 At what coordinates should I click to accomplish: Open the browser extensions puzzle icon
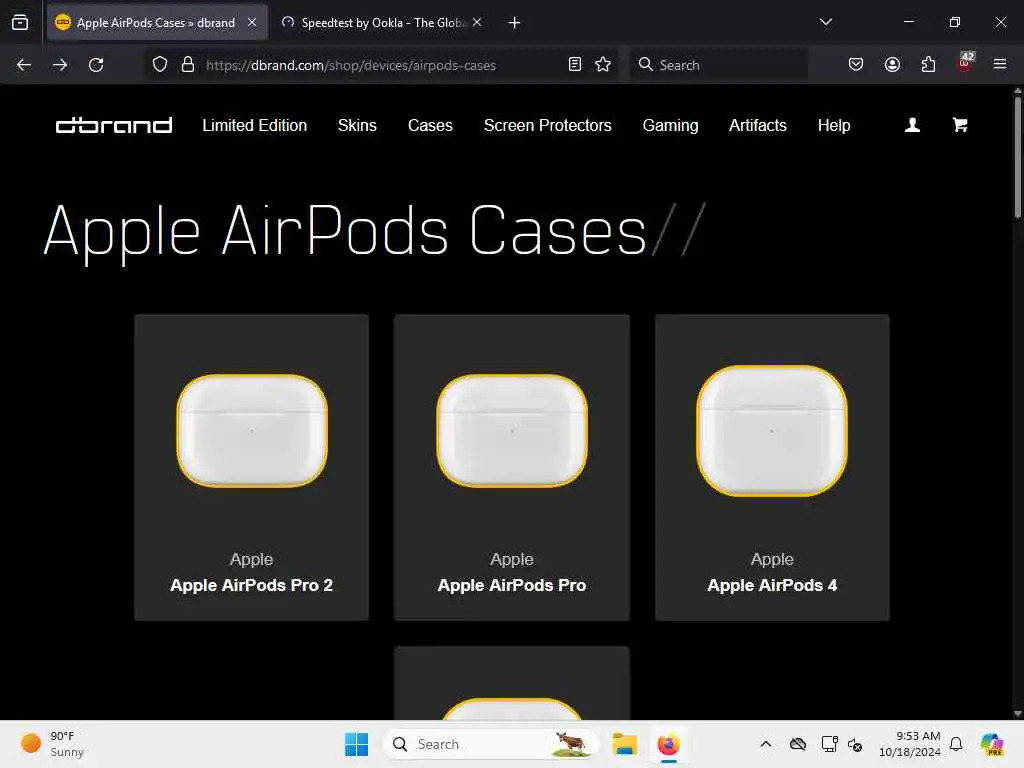928,64
